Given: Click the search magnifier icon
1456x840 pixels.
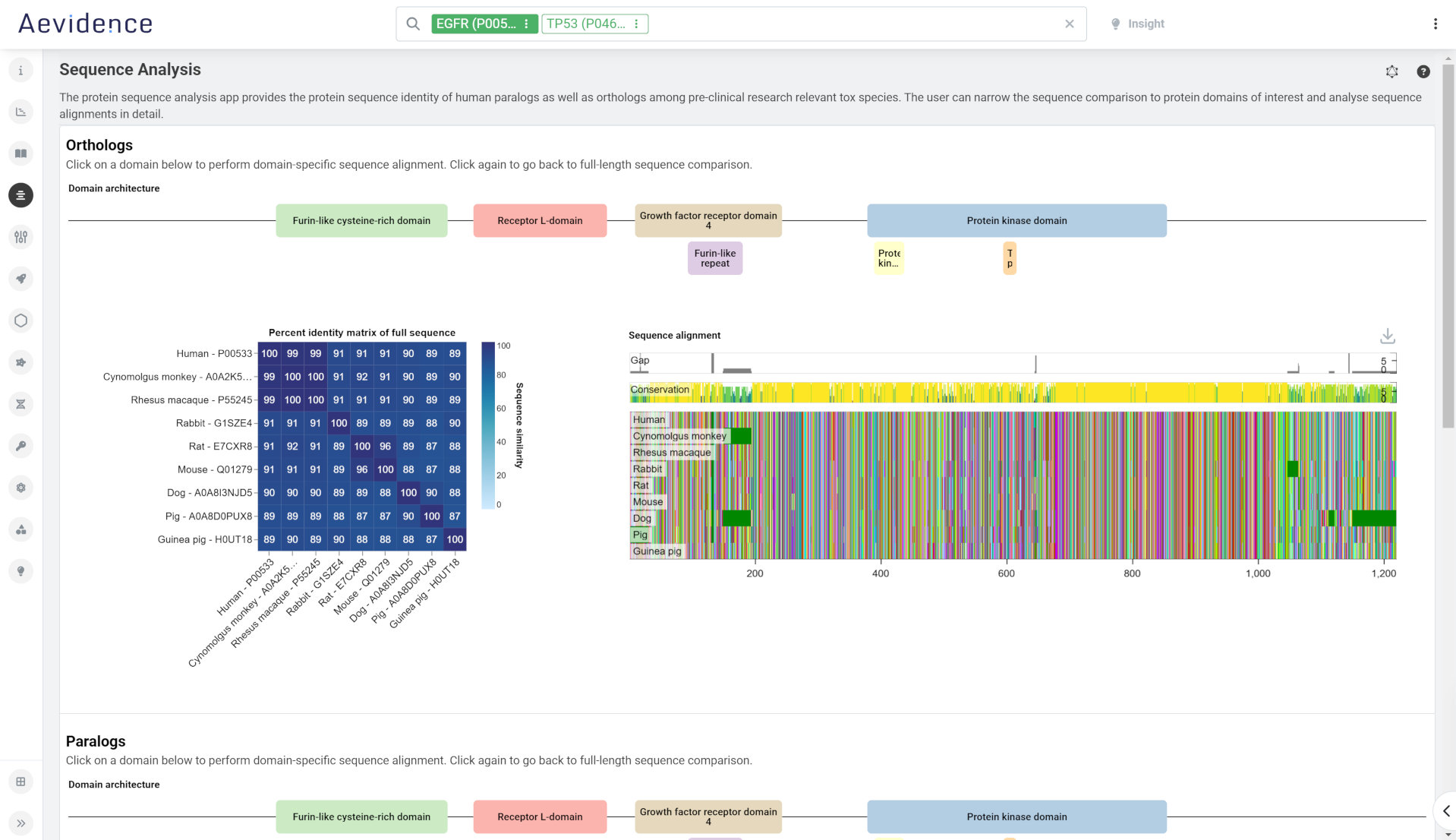Looking at the screenshot, I should pos(413,24).
